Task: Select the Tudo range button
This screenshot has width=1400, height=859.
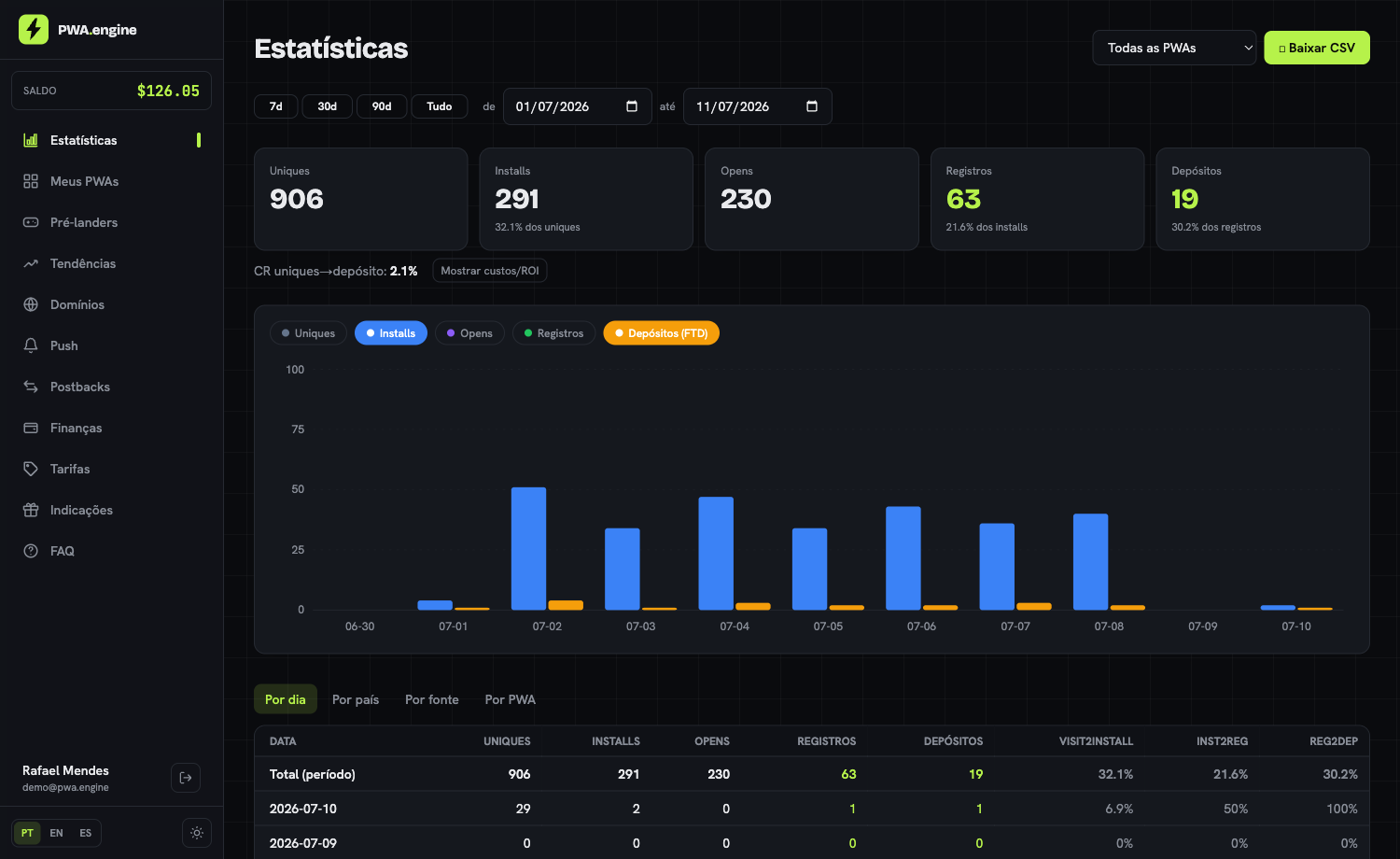Action: (440, 106)
